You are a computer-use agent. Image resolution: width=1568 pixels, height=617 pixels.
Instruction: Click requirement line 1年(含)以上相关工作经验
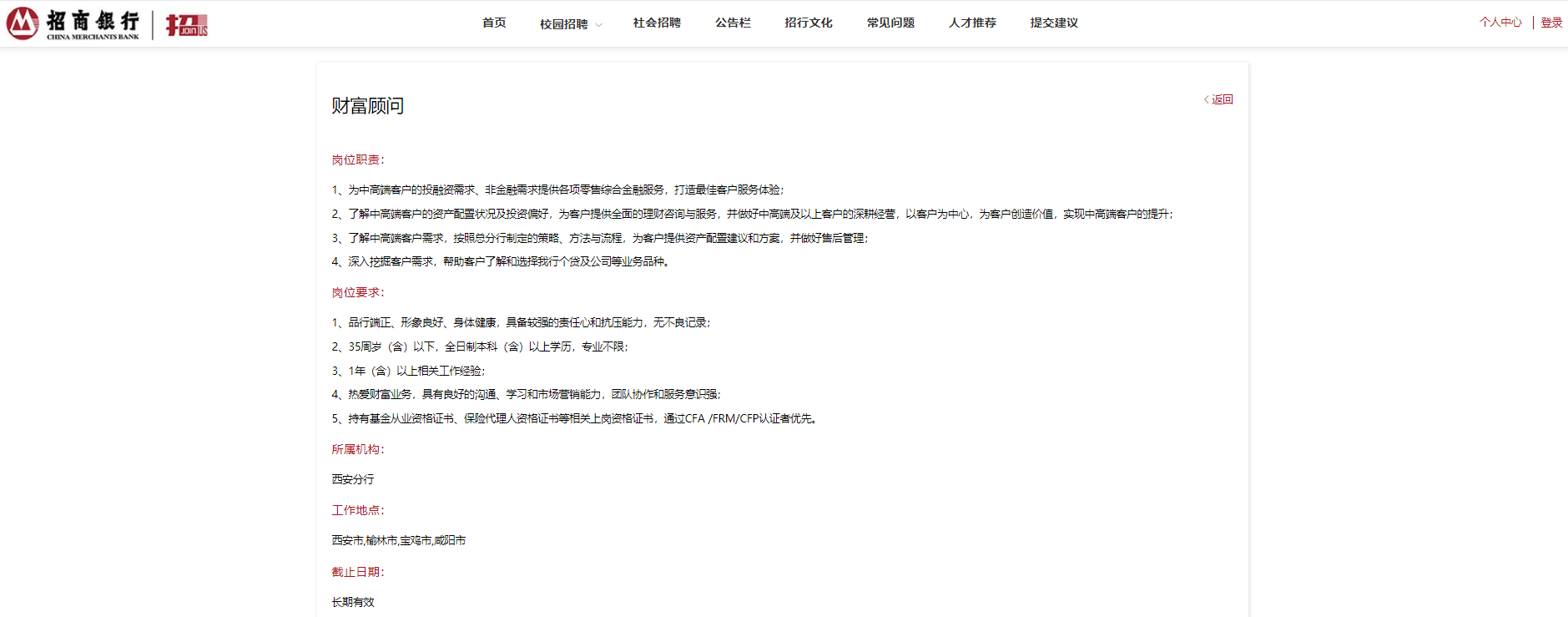point(408,371)
